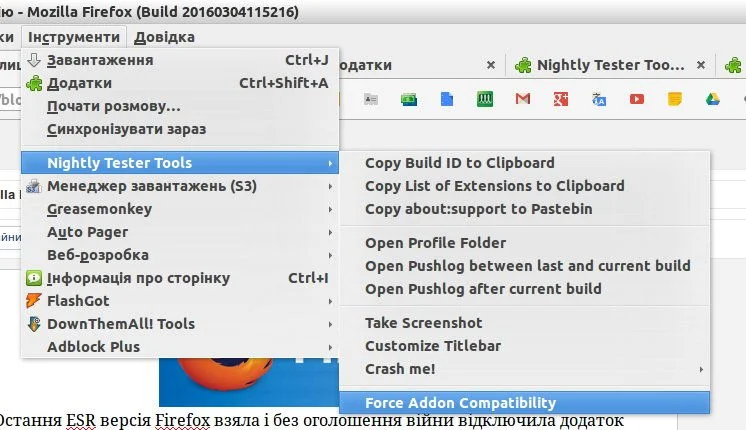Click the YouTube bookmark icon
The image size is (746, 430).
(x=637, y=98)
